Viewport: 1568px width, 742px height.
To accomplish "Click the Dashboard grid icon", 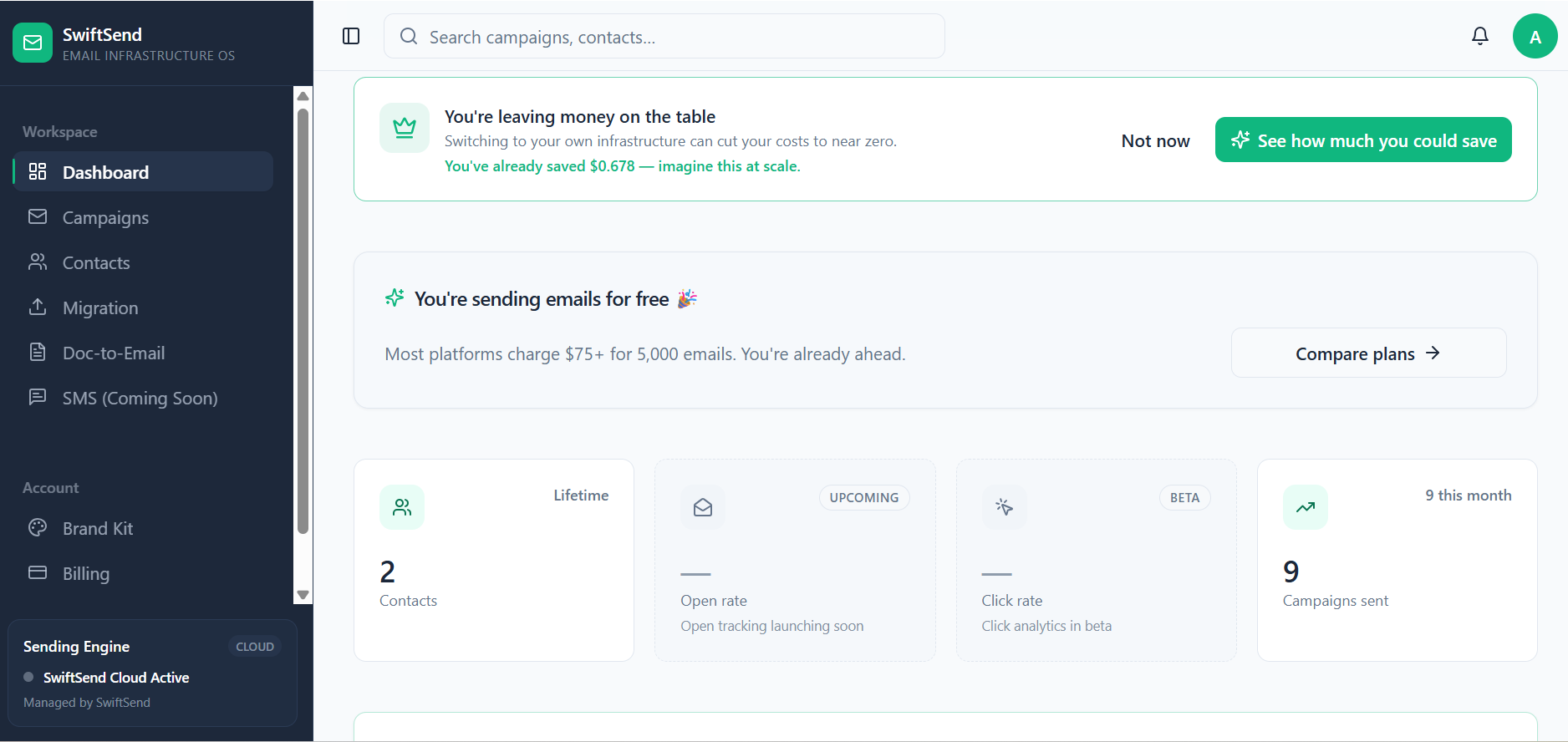I will pos(38,171).
